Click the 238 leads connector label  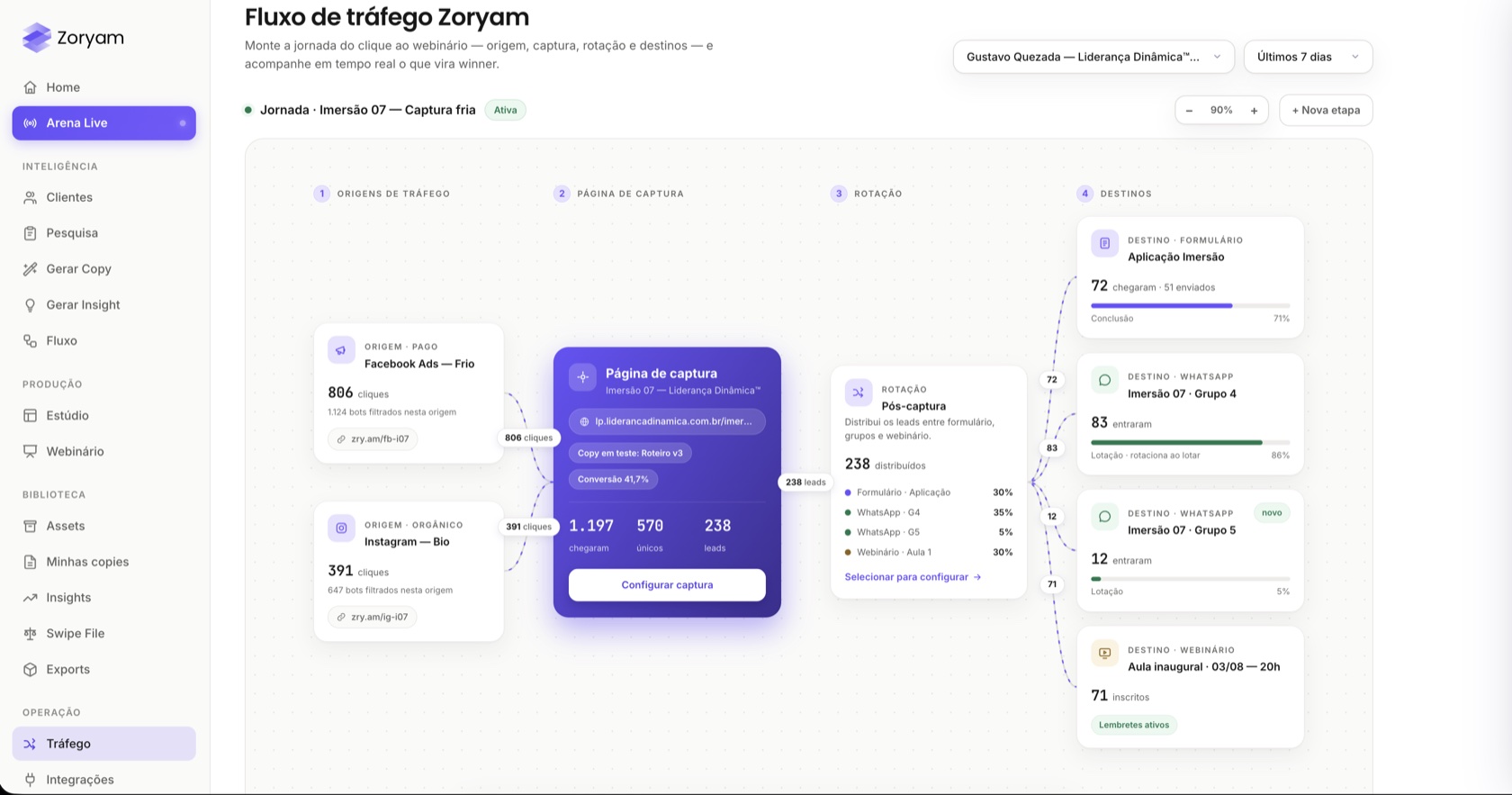point(805,483)
